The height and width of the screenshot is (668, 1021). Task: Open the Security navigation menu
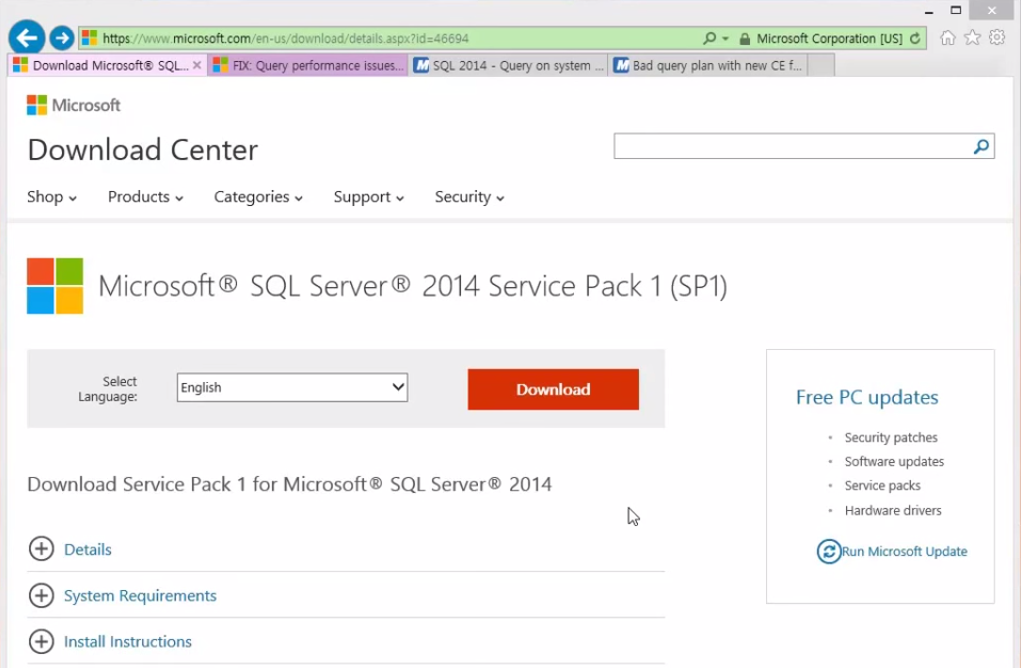(x=469, y=197)
